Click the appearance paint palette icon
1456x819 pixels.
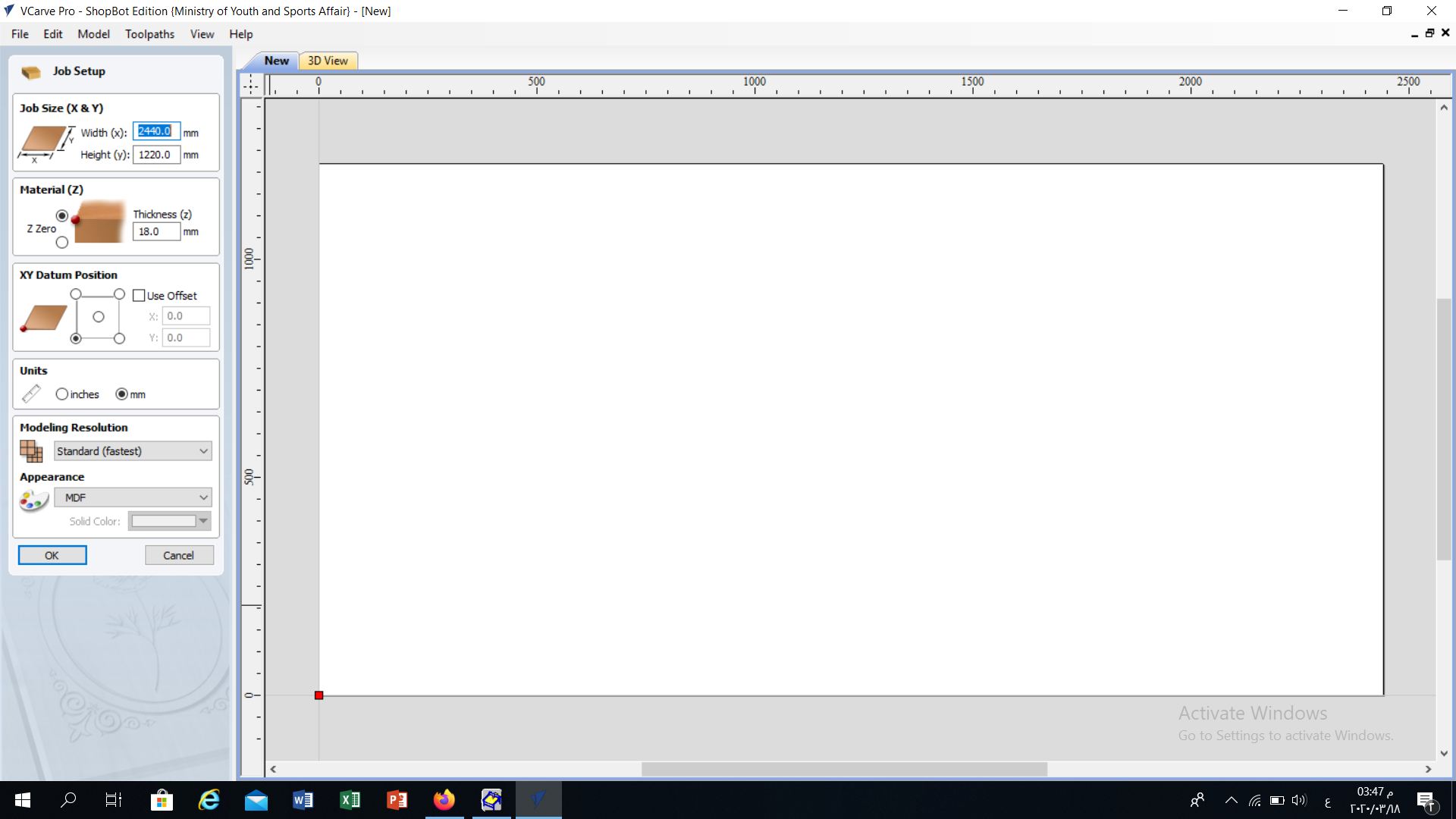coord(33,500)
